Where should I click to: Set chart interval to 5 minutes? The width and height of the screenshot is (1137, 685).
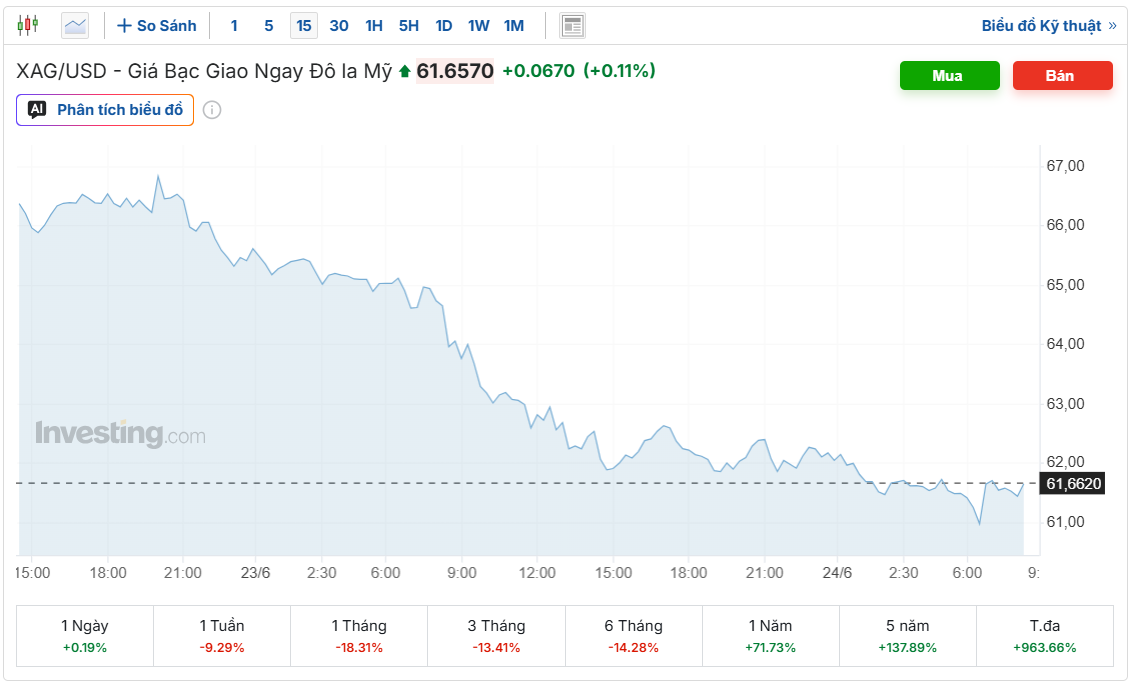coord(269,26)
